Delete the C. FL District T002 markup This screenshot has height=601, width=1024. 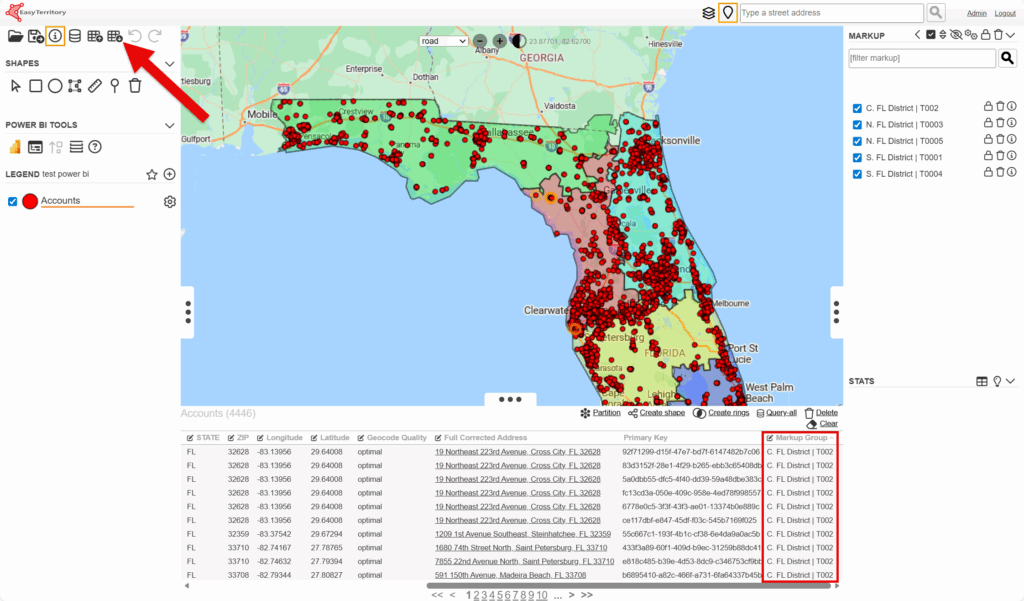[x=999, y=107]
